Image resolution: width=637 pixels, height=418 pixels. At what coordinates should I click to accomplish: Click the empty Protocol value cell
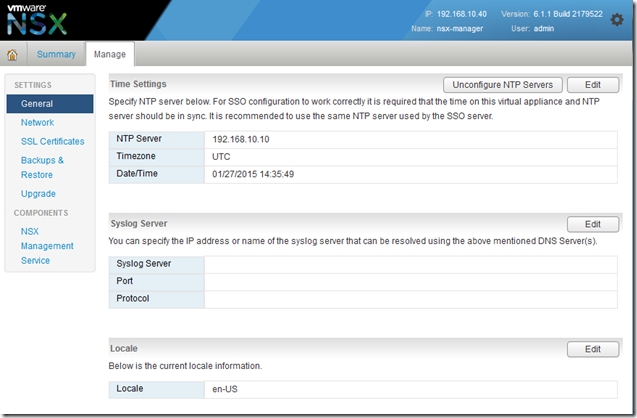tap(411, 299)
